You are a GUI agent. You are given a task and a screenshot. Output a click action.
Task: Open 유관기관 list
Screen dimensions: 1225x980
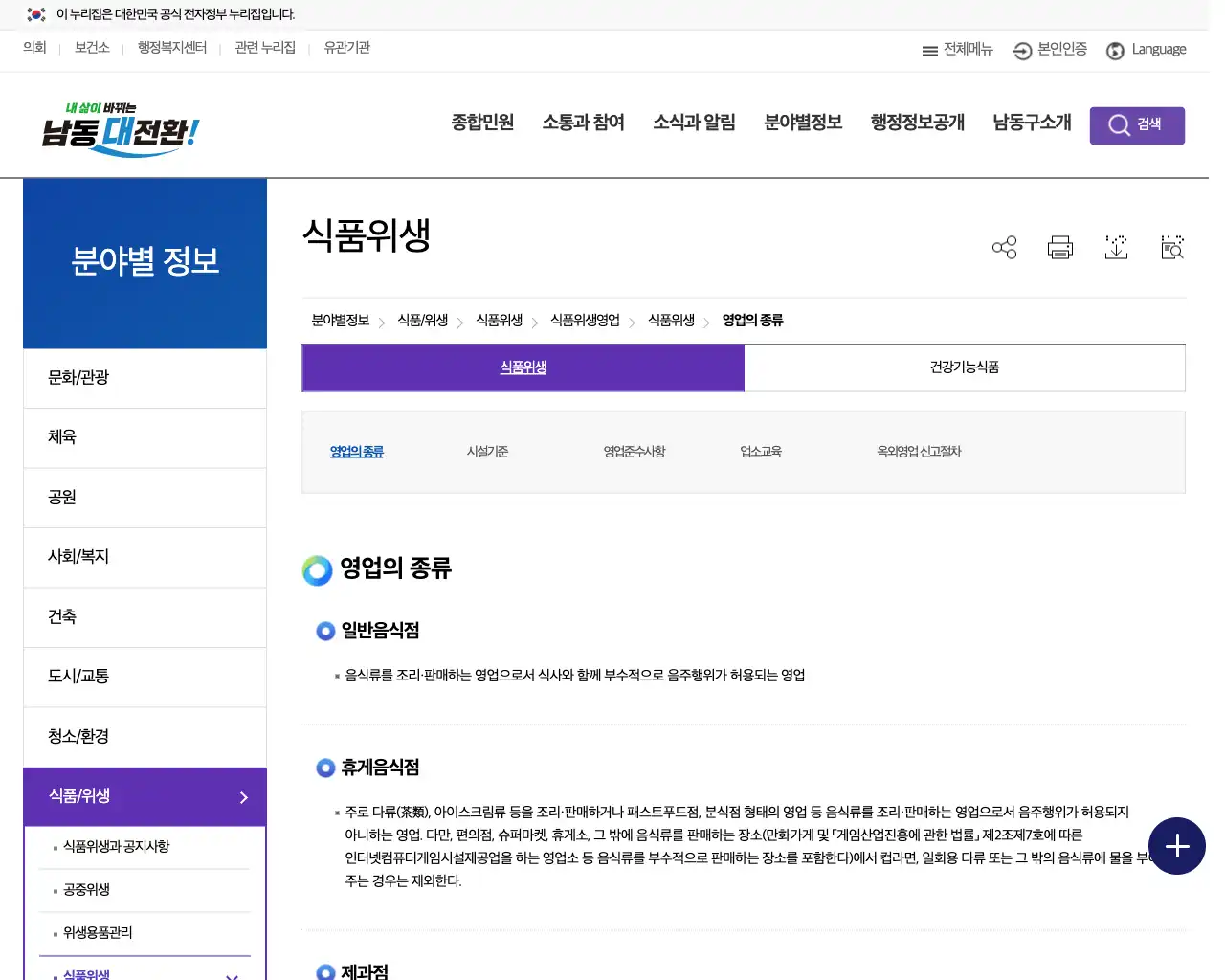[x=346, y=48]
